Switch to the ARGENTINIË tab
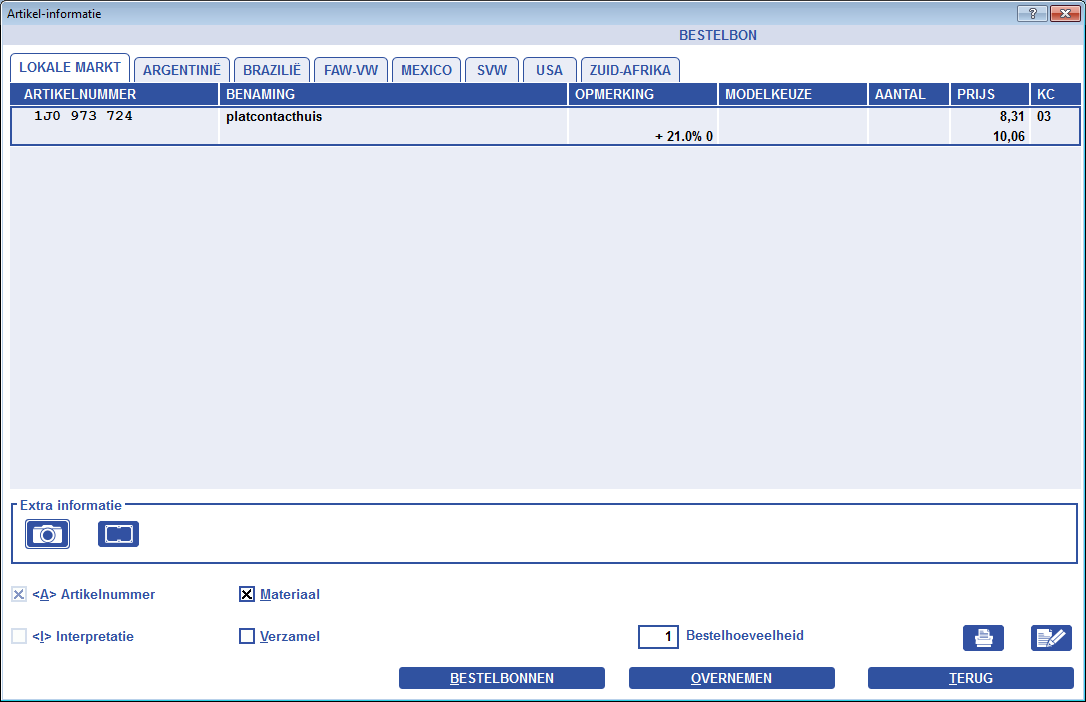The width and height of the screenshot is (1086, 702). click(182, 70)
